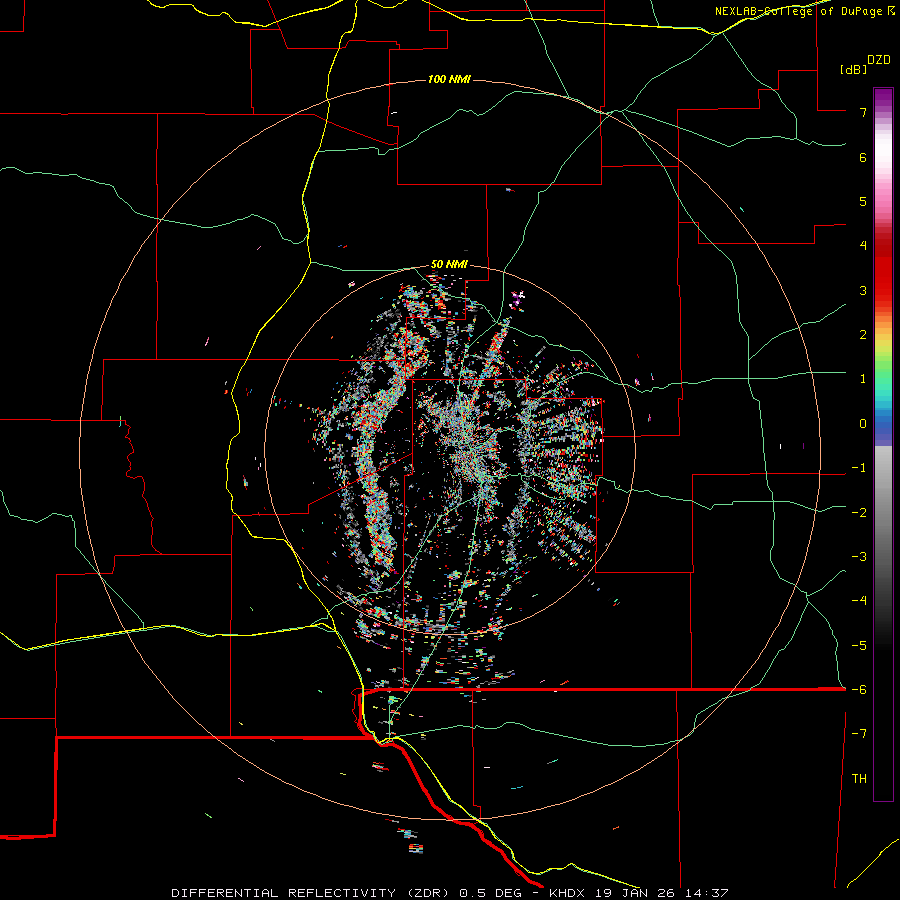Select the "5" value on color scale
Screen dimensions: 900x900
coord(863,201)
